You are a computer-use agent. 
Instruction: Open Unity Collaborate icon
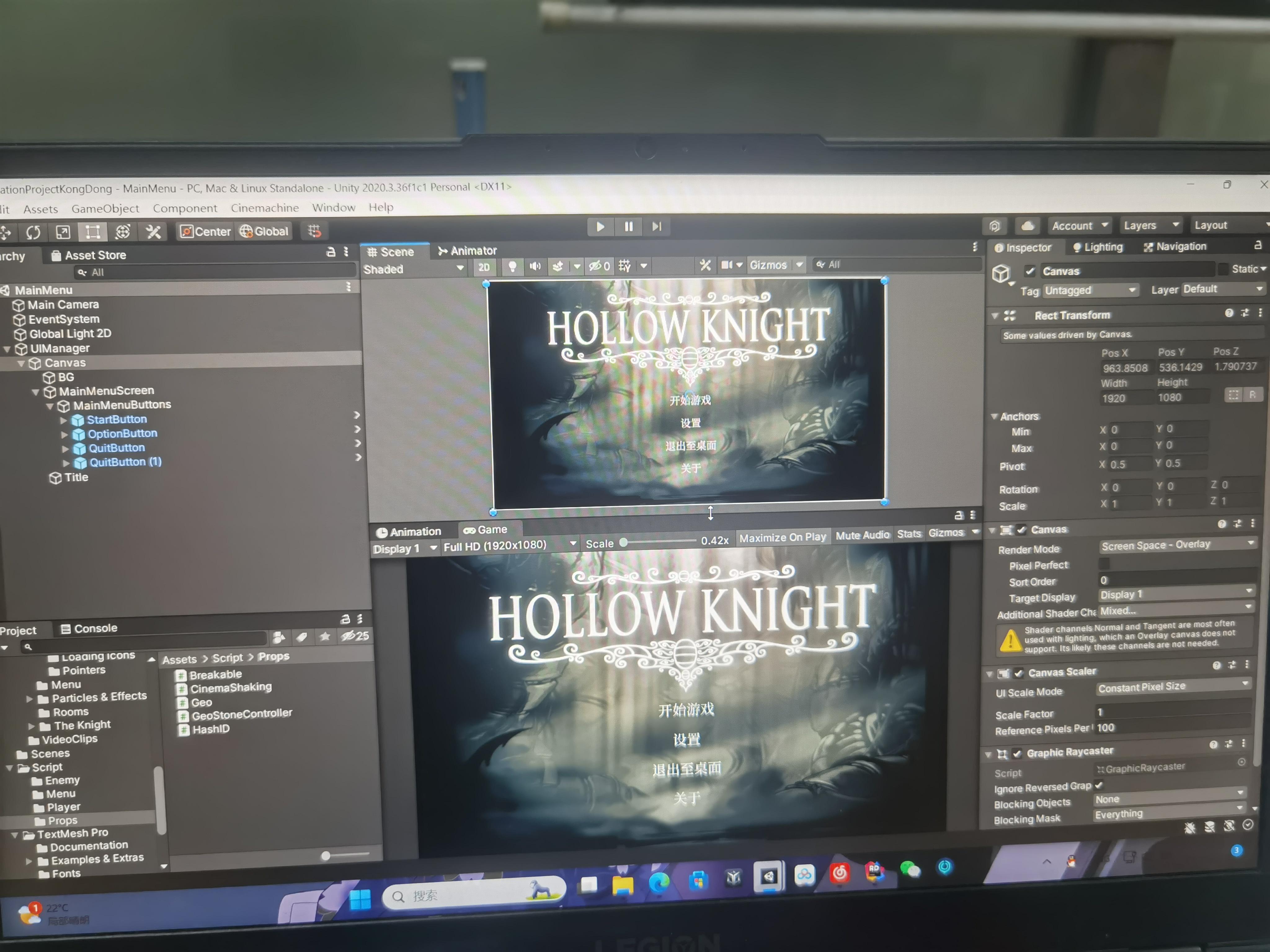point(995,226)
